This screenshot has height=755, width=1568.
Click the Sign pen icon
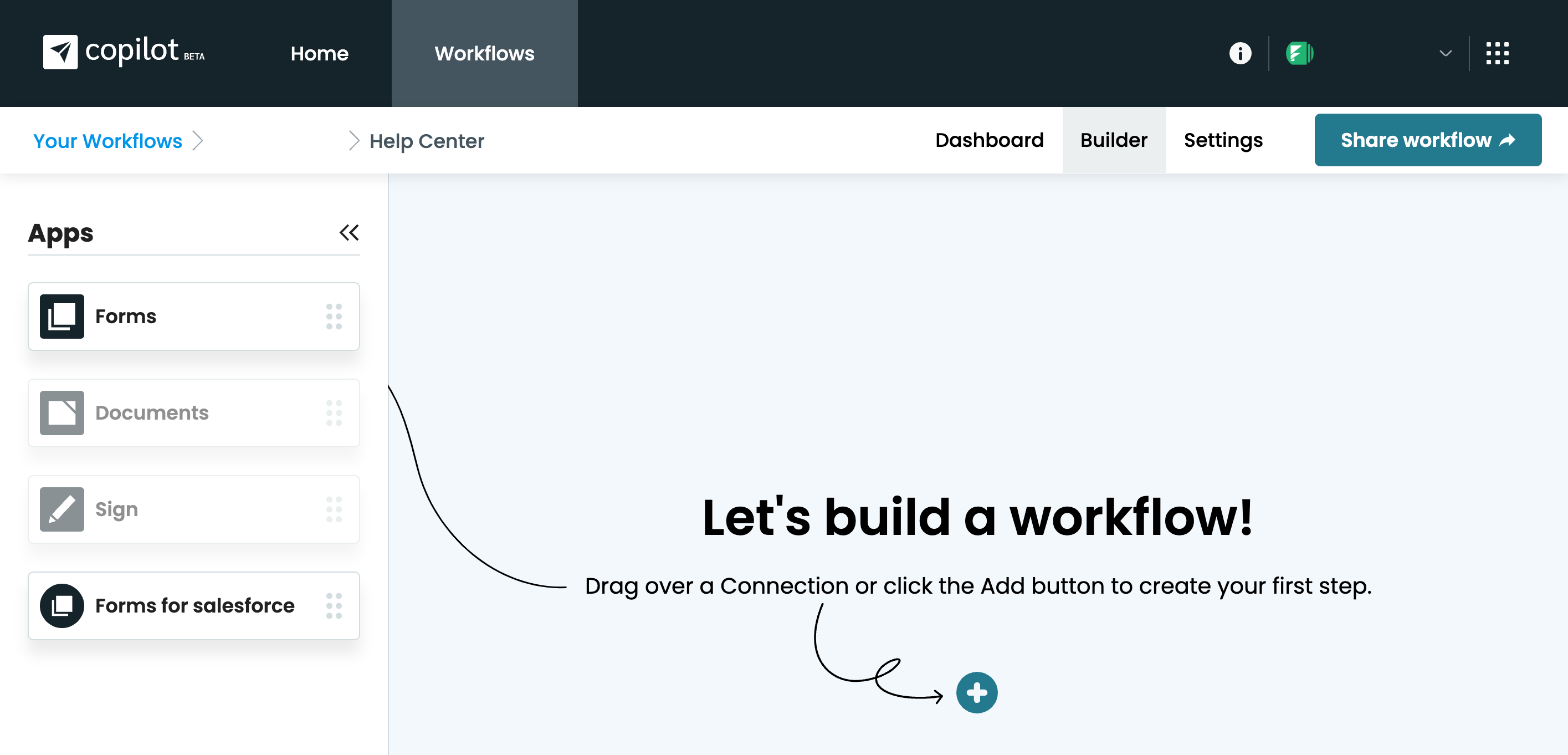pyautogui.click(x=62, y=509)
